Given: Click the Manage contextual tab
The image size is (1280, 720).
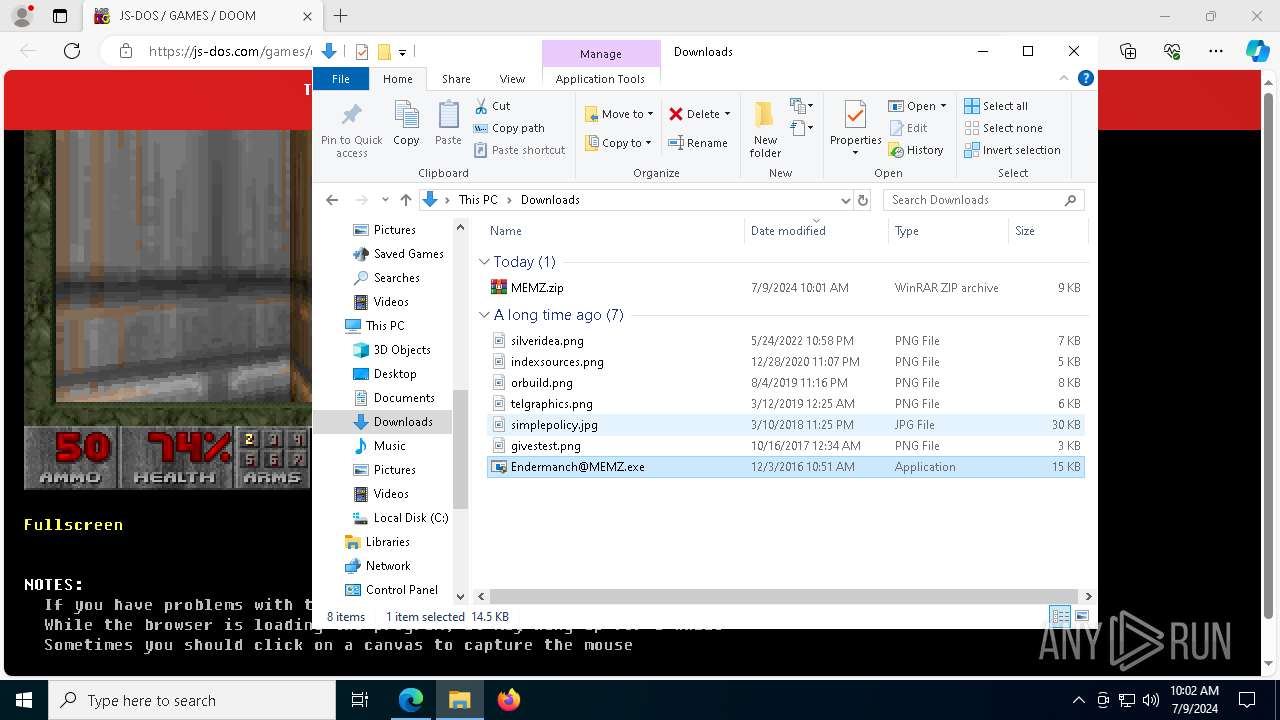Looking at the screenshot, I should tap(601, 54).
